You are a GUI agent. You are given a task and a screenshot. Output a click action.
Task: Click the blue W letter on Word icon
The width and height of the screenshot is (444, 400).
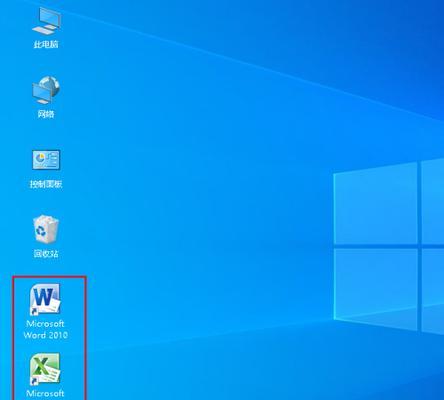[x=43, y=298]
